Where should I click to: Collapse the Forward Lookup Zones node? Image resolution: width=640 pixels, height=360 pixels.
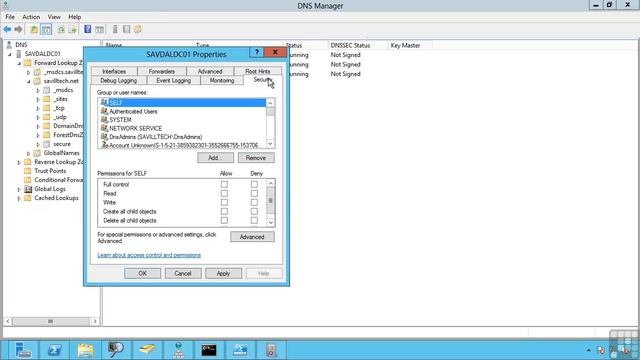pos(19,63)
